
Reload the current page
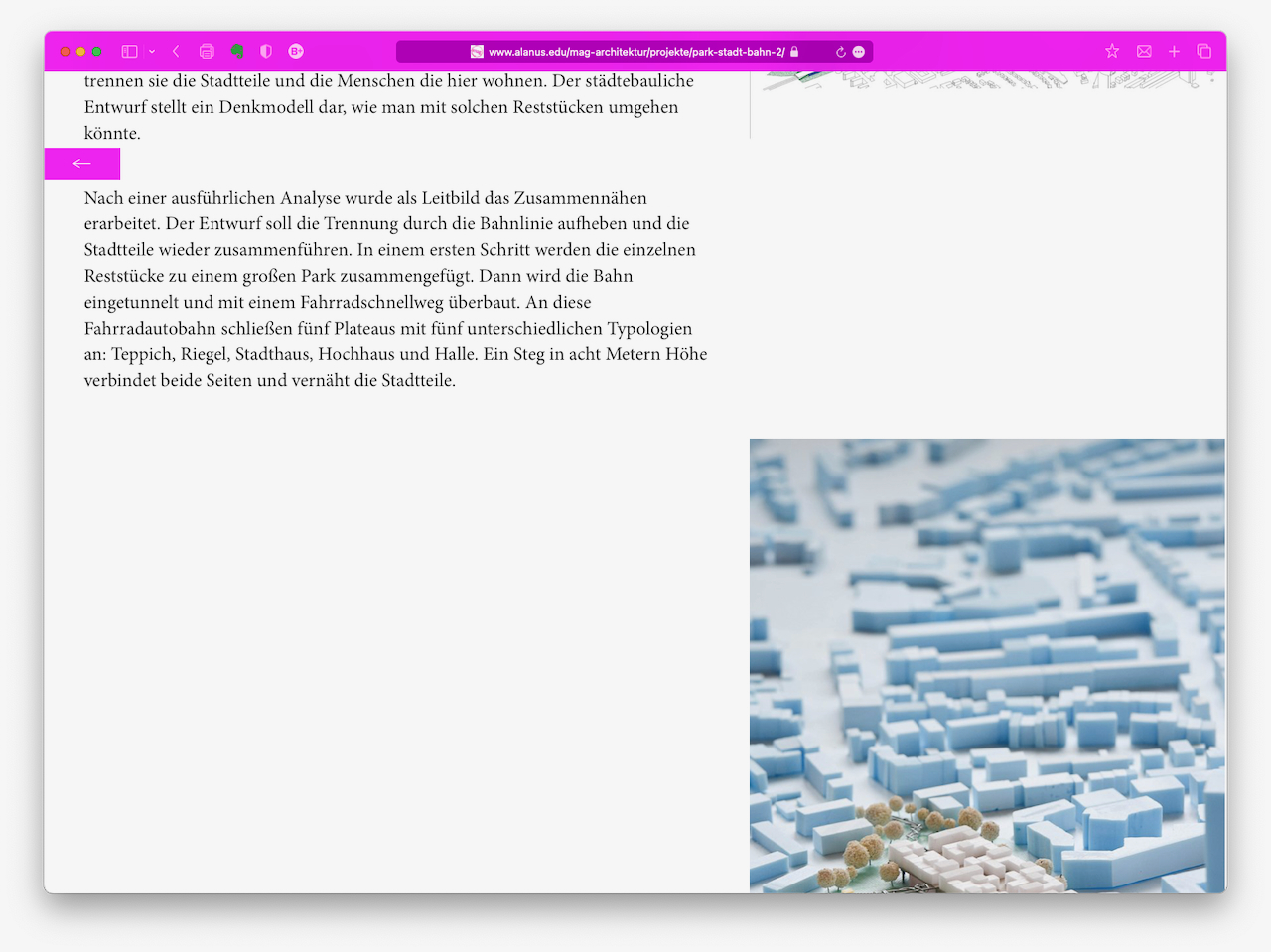pos(840,52)
